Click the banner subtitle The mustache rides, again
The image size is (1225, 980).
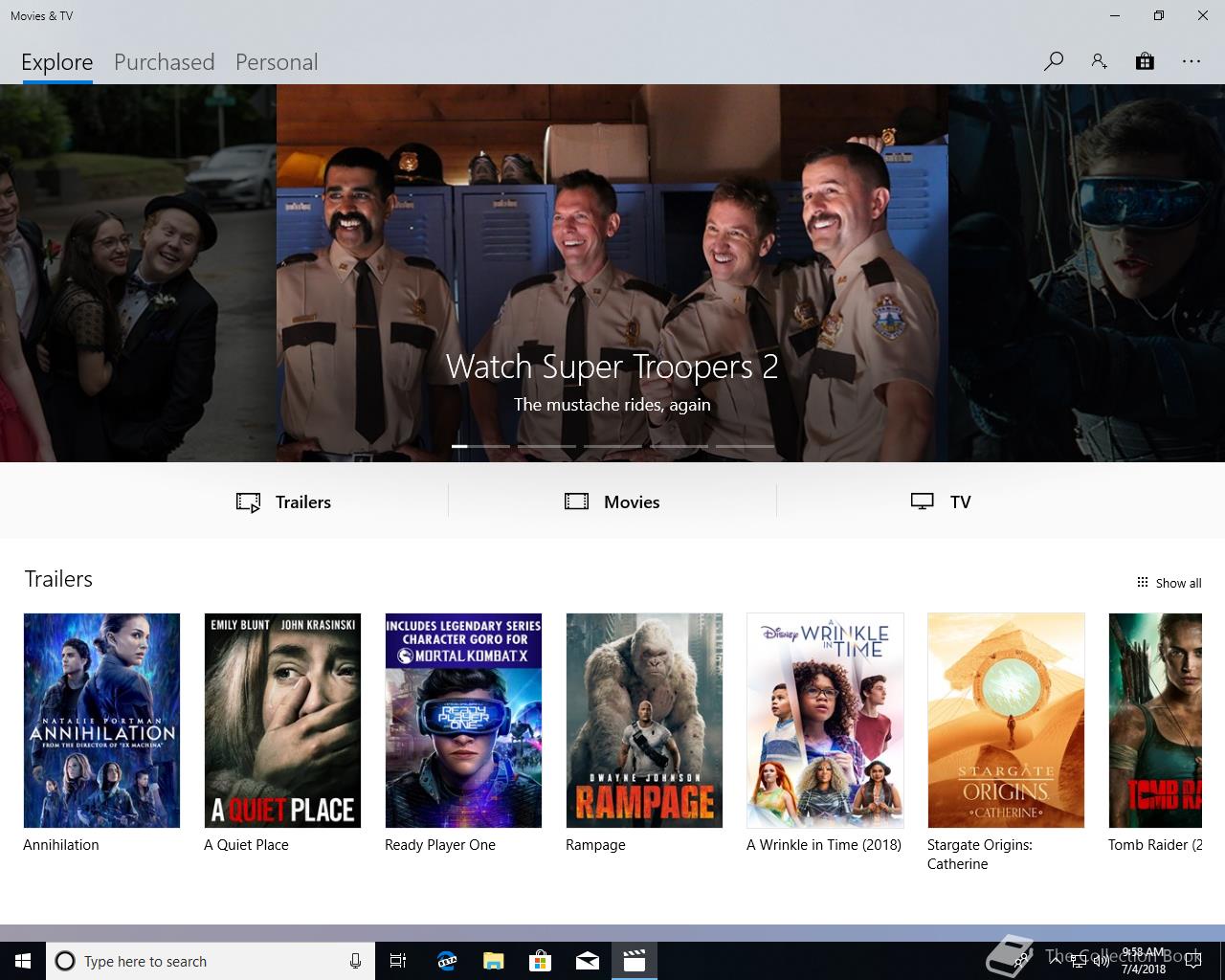coord(612,405)
